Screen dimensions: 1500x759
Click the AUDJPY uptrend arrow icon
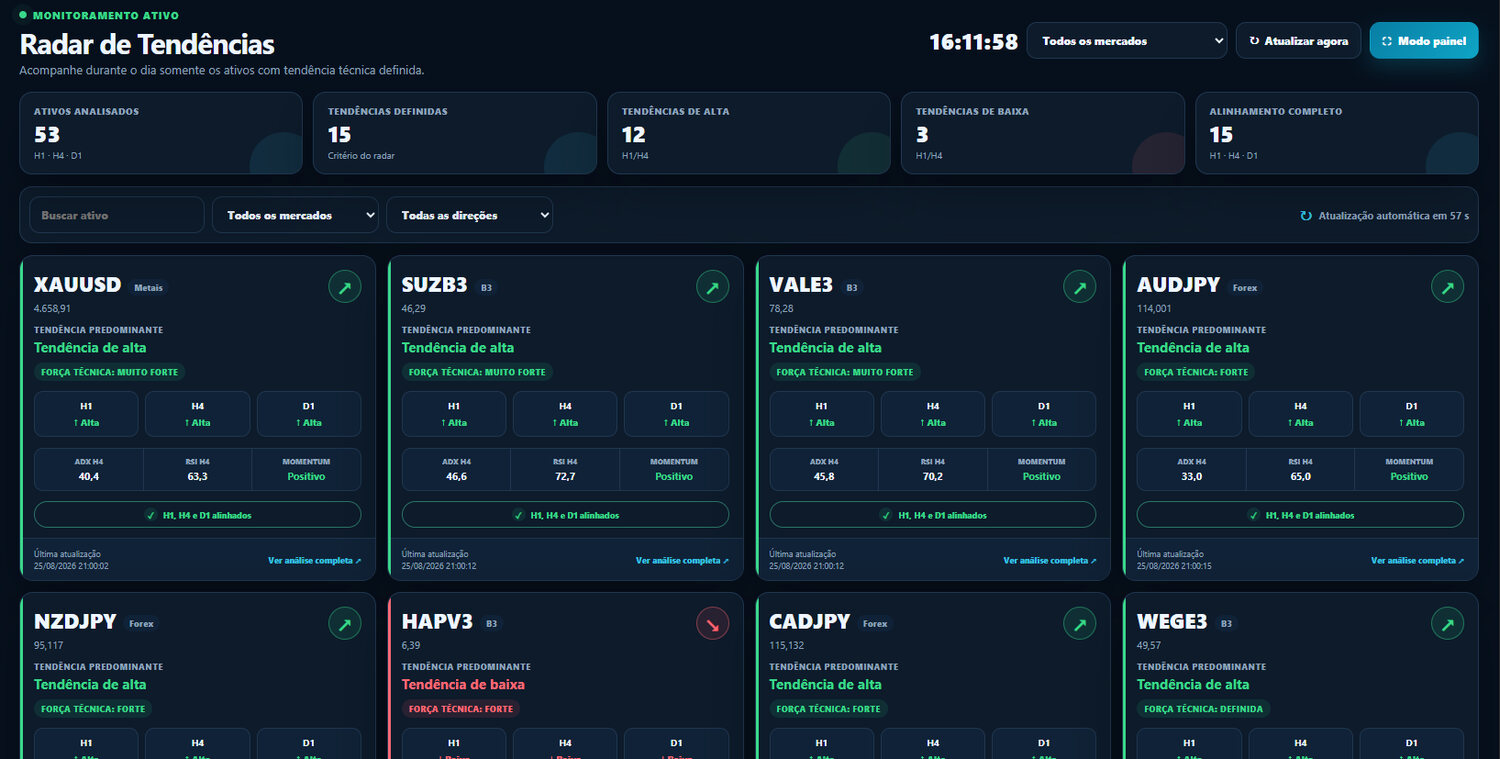click(1448, 287)
